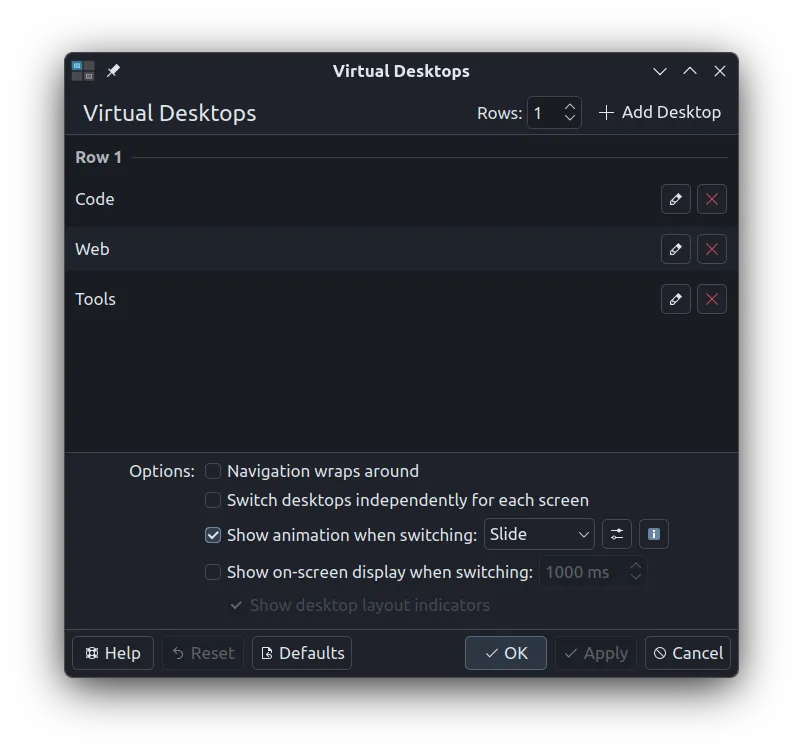The height and width of the screenshot is (754, 803).
Task: Restore Defaults
Action: coord(302,653)
